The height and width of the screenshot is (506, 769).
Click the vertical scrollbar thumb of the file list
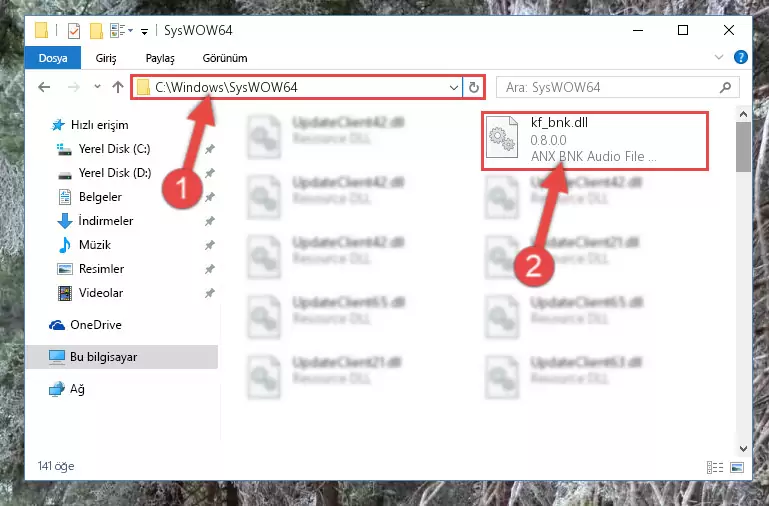tap(743, 147)
